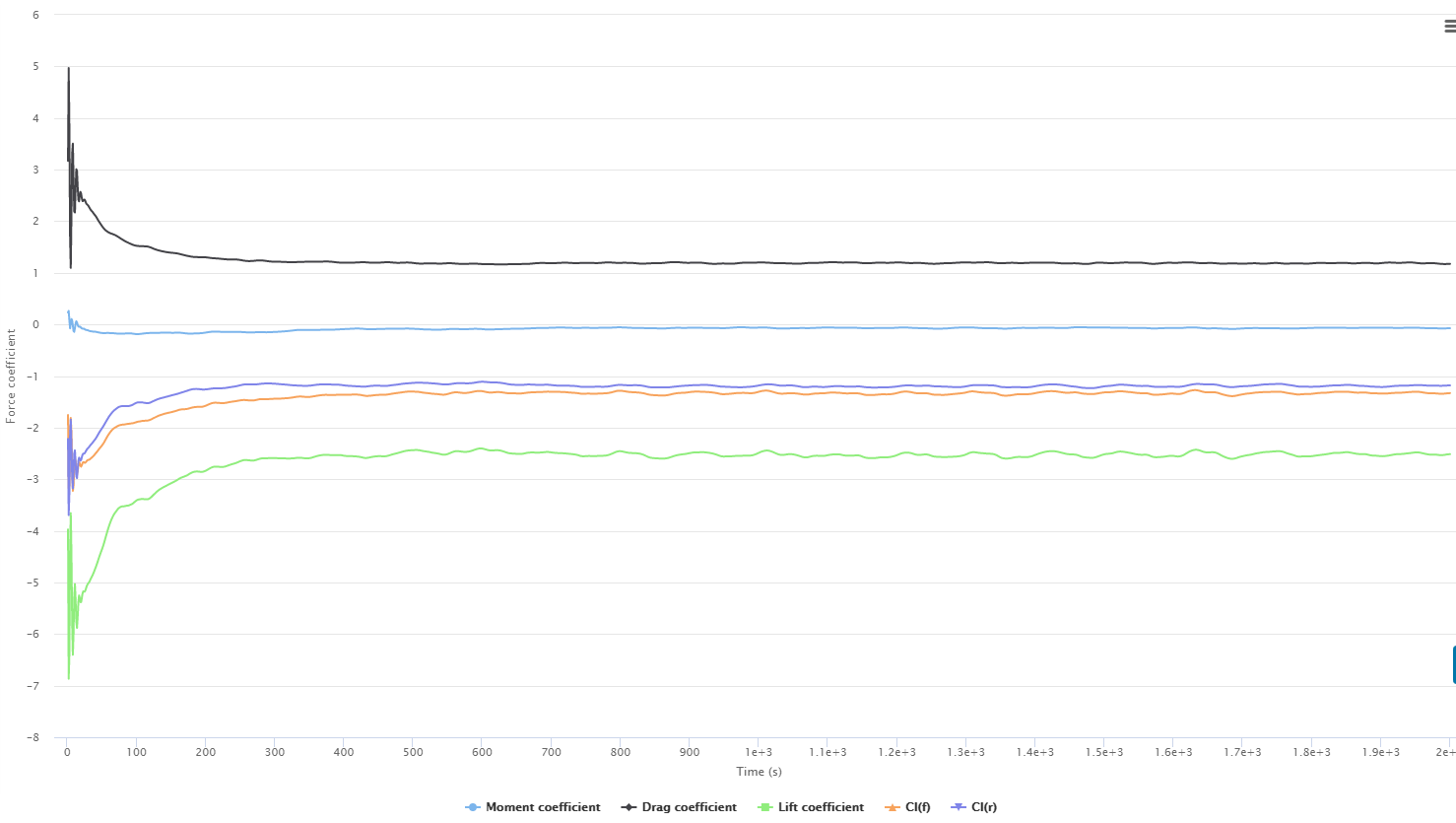Click the green square Lift coefficient legend marker
Viewport: 1456px width, 823px height.
[x=764, y=807]
